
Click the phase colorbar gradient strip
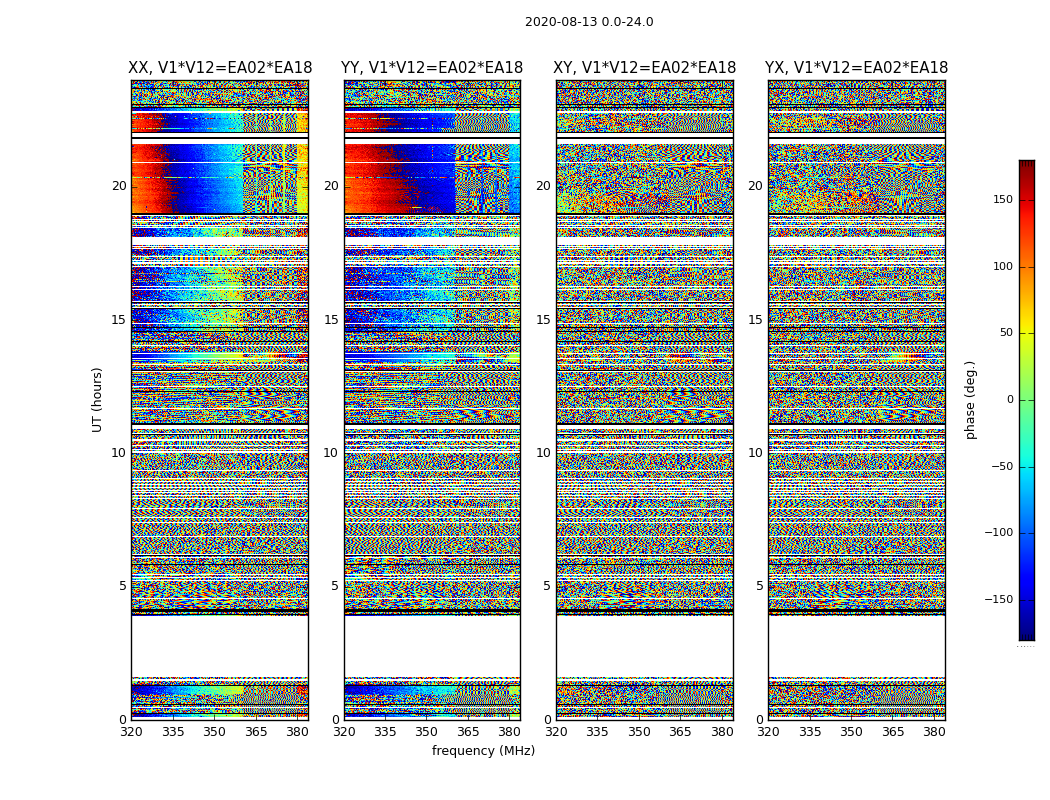click(x=1027, y=400)
